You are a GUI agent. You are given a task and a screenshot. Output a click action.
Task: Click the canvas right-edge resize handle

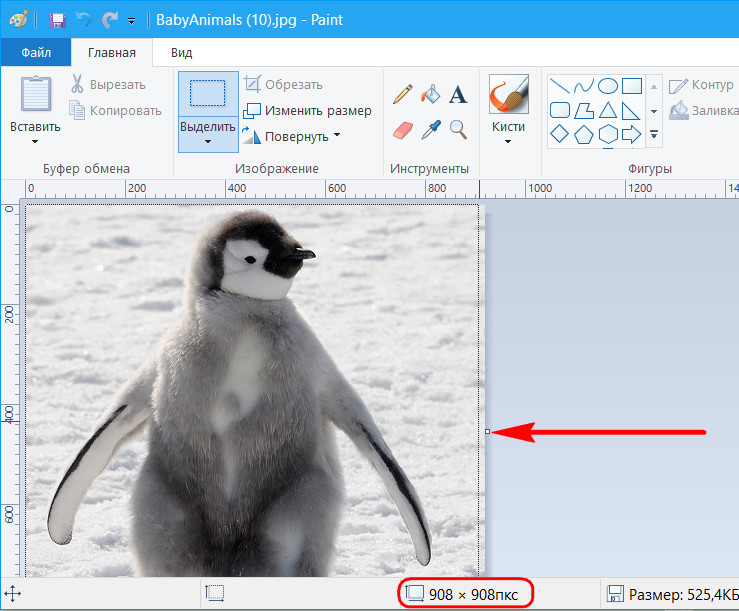tap(487, 431)
